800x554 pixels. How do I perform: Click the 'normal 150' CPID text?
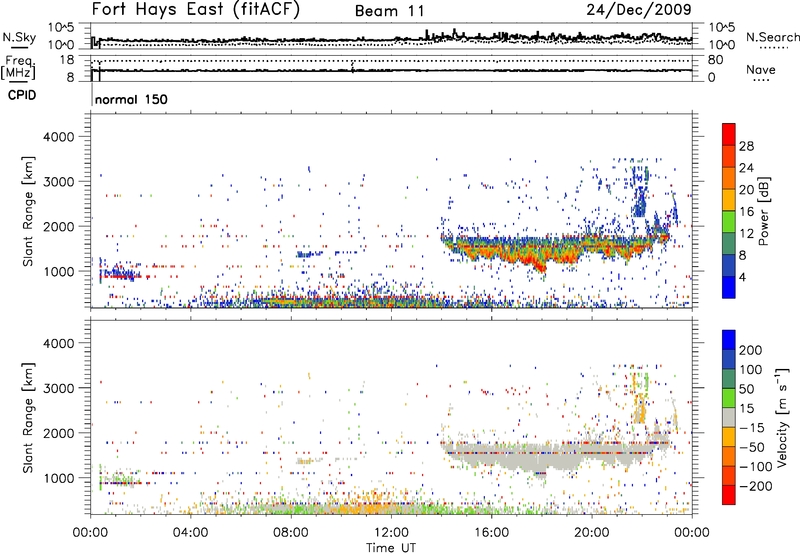pyautogui.click(x=131, y=99)
